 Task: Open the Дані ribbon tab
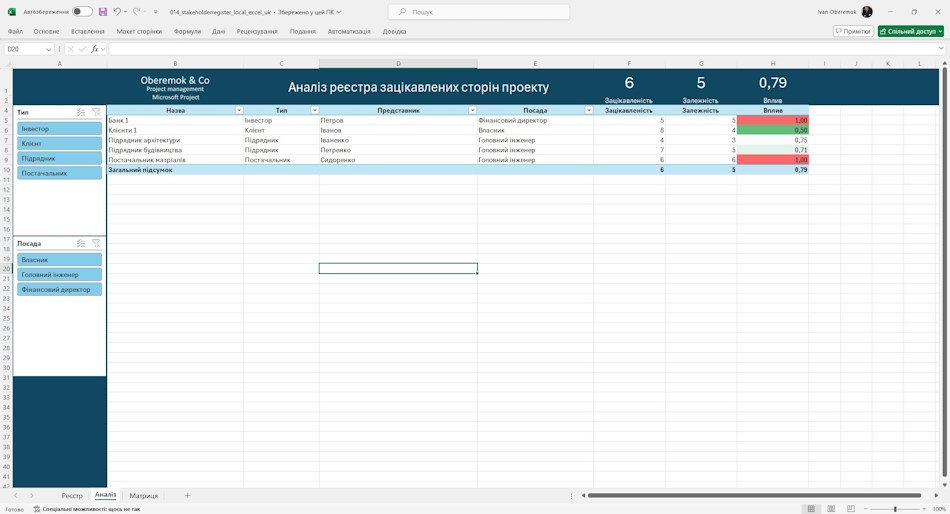pos(219,32)
